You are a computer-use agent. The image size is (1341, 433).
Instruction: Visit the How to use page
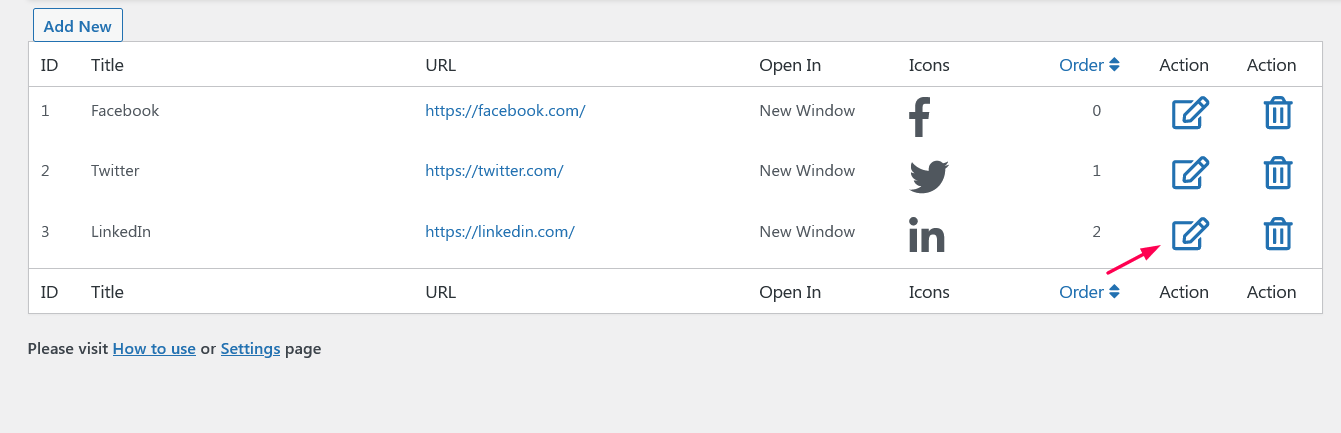tap(154, 349)
